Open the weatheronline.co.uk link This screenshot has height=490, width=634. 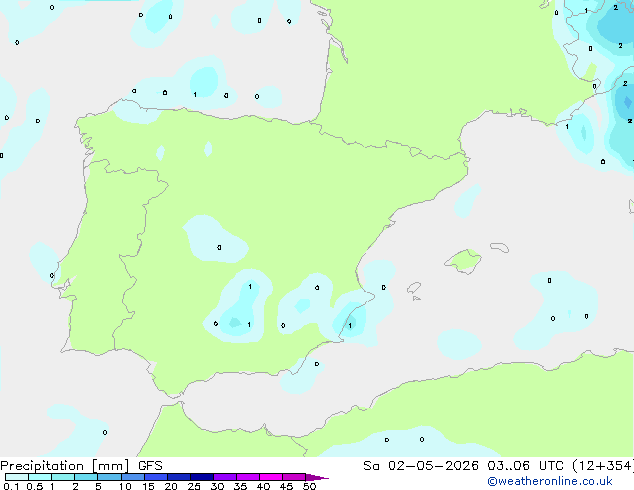tap(550, 481)
